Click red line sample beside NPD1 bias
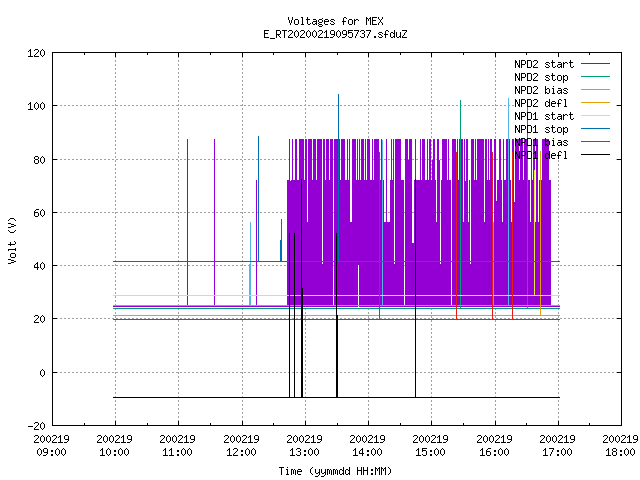640x480 pixels. (595, 142)
